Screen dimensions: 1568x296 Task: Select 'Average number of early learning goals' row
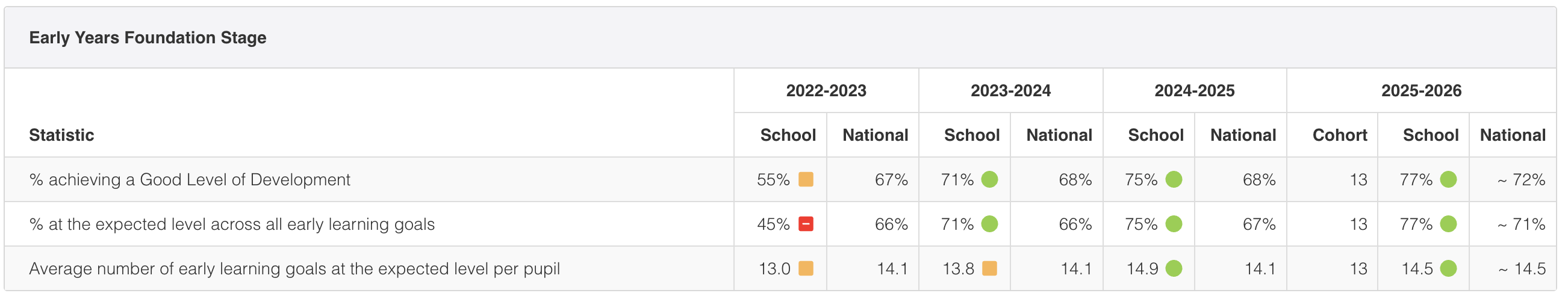[x=780, y=269]
